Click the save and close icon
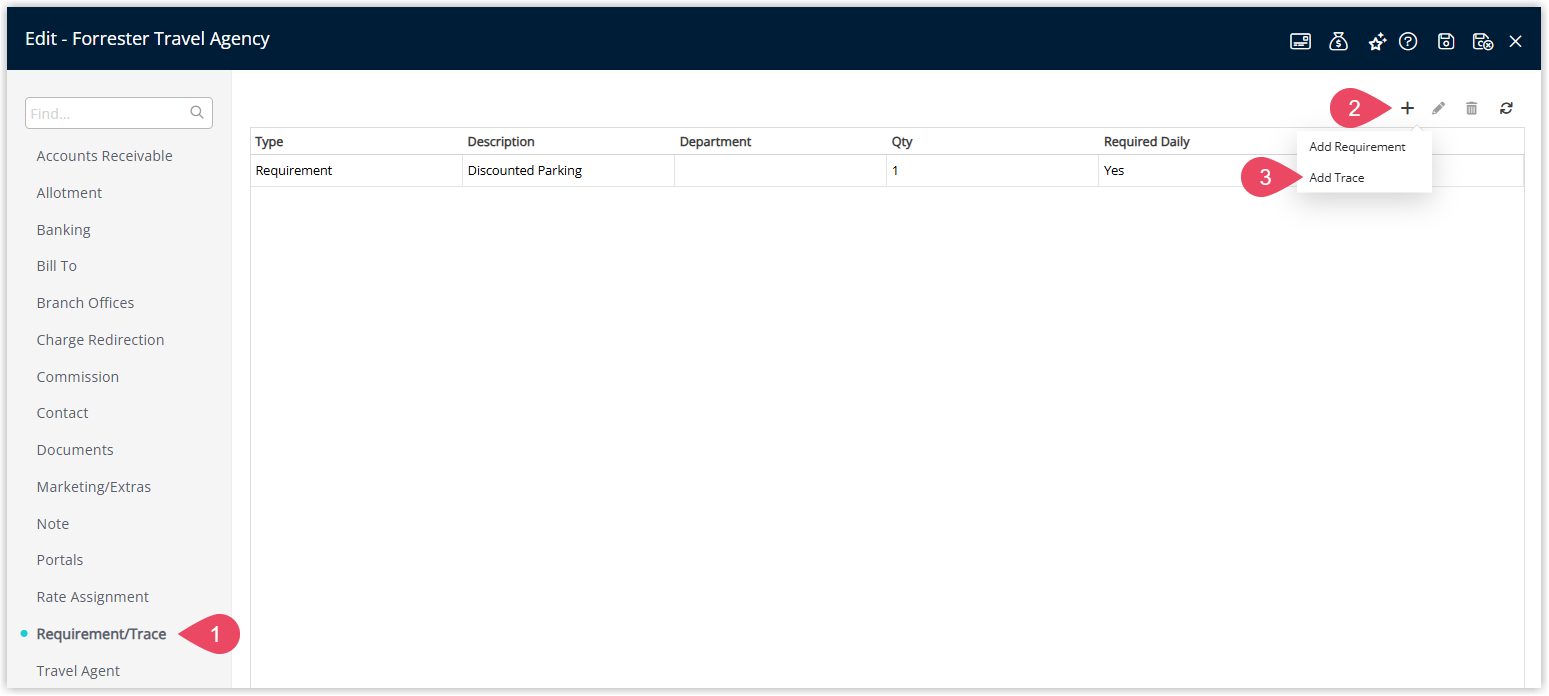 coord(1483,41)
